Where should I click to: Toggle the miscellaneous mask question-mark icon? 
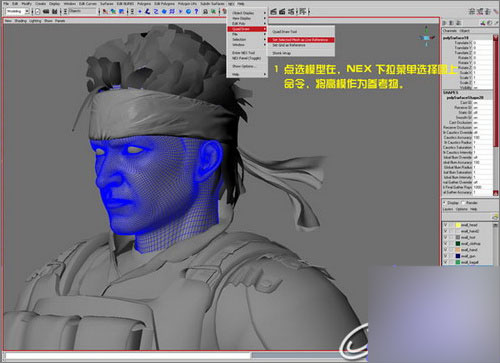point(196,11)
